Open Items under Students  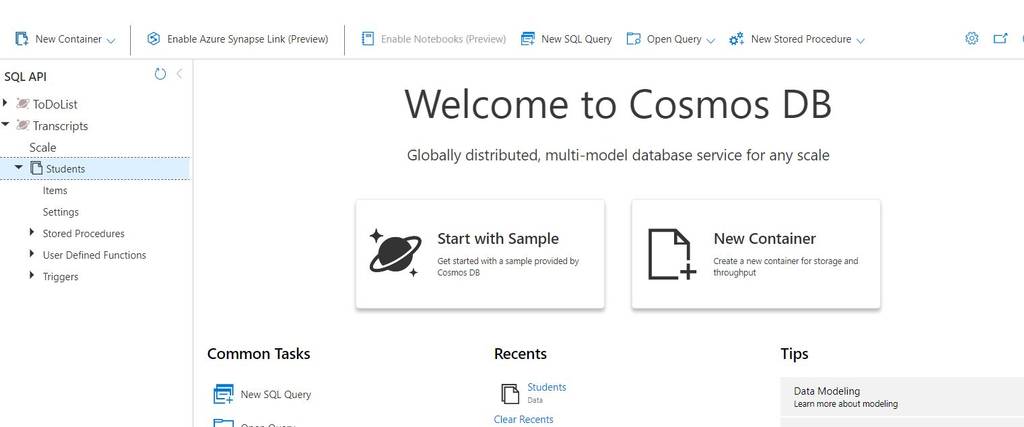tap(55, 191)
